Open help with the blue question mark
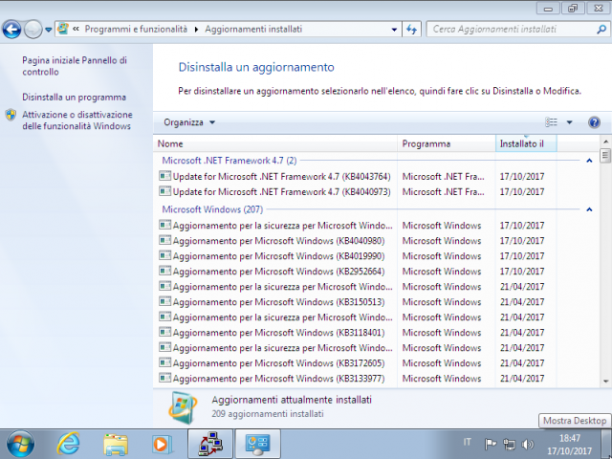The height and width of the screenshot is (459, 612). tap(594, 123)
